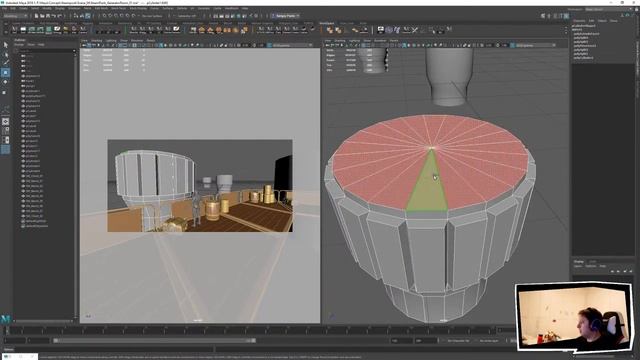Screen dimensions: 640x360
Task: Open the Create menu
Action: [23, 8]
